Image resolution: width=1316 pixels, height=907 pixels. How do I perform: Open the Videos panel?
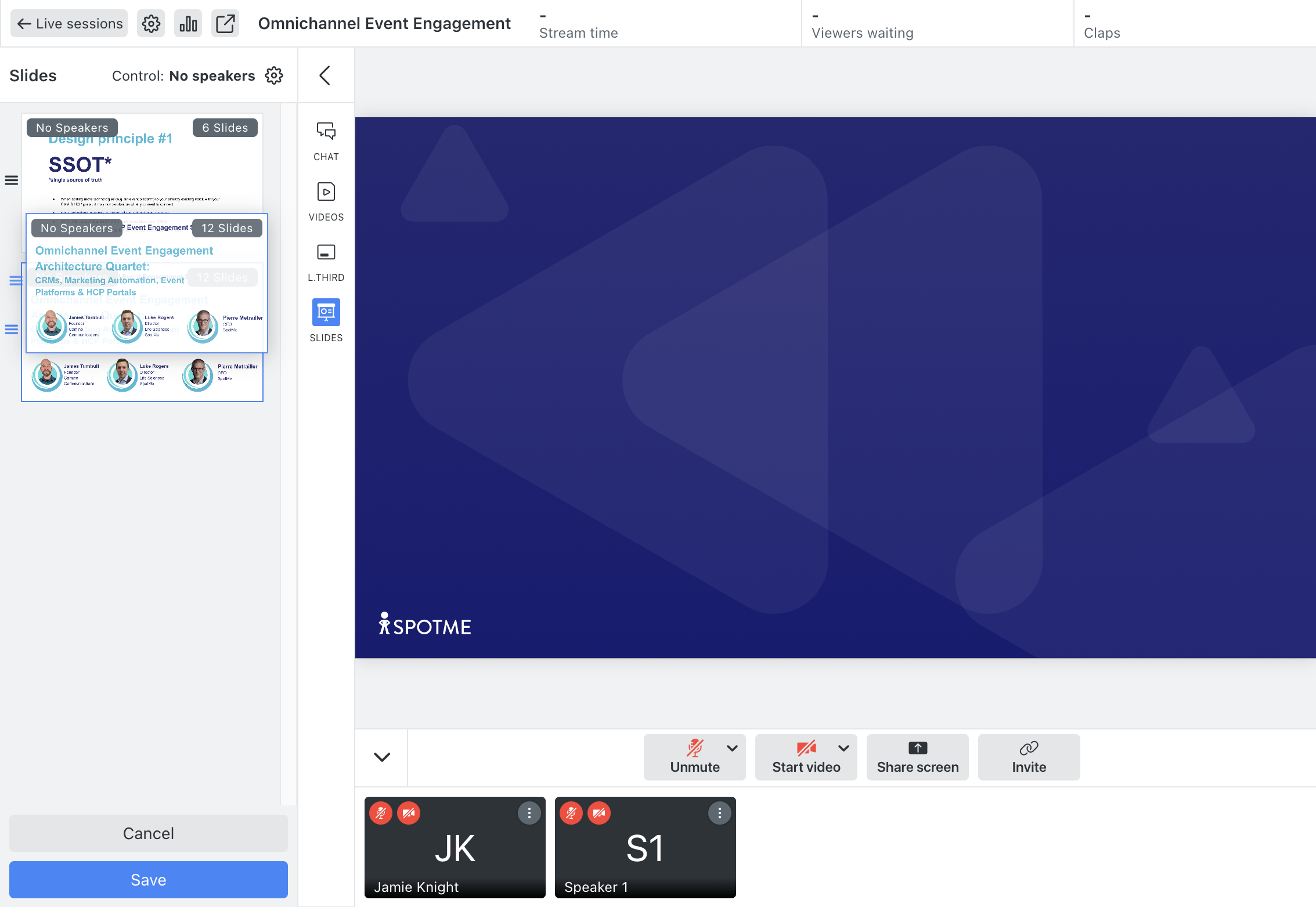point(326,201)
